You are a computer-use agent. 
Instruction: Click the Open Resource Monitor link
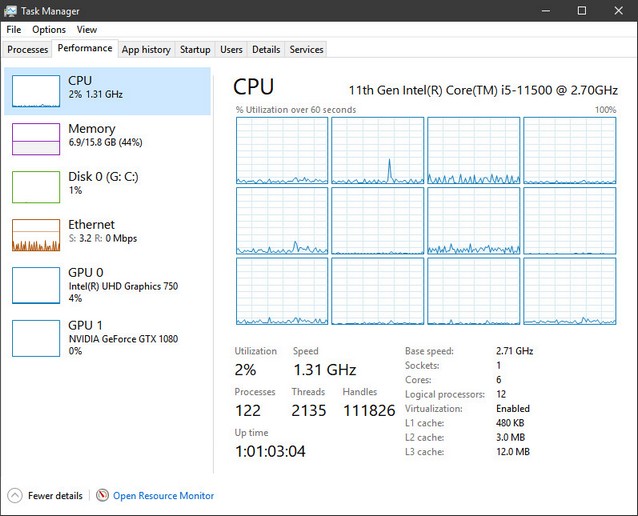point(163,495)
